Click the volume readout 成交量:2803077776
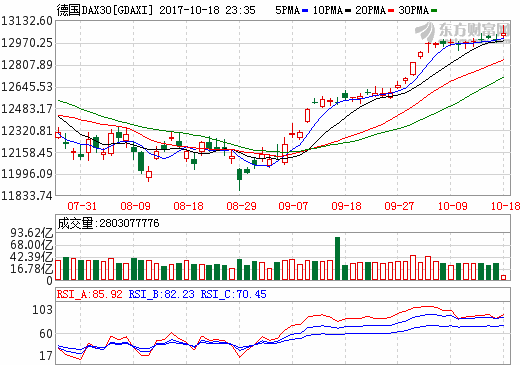 pos(108,223)
